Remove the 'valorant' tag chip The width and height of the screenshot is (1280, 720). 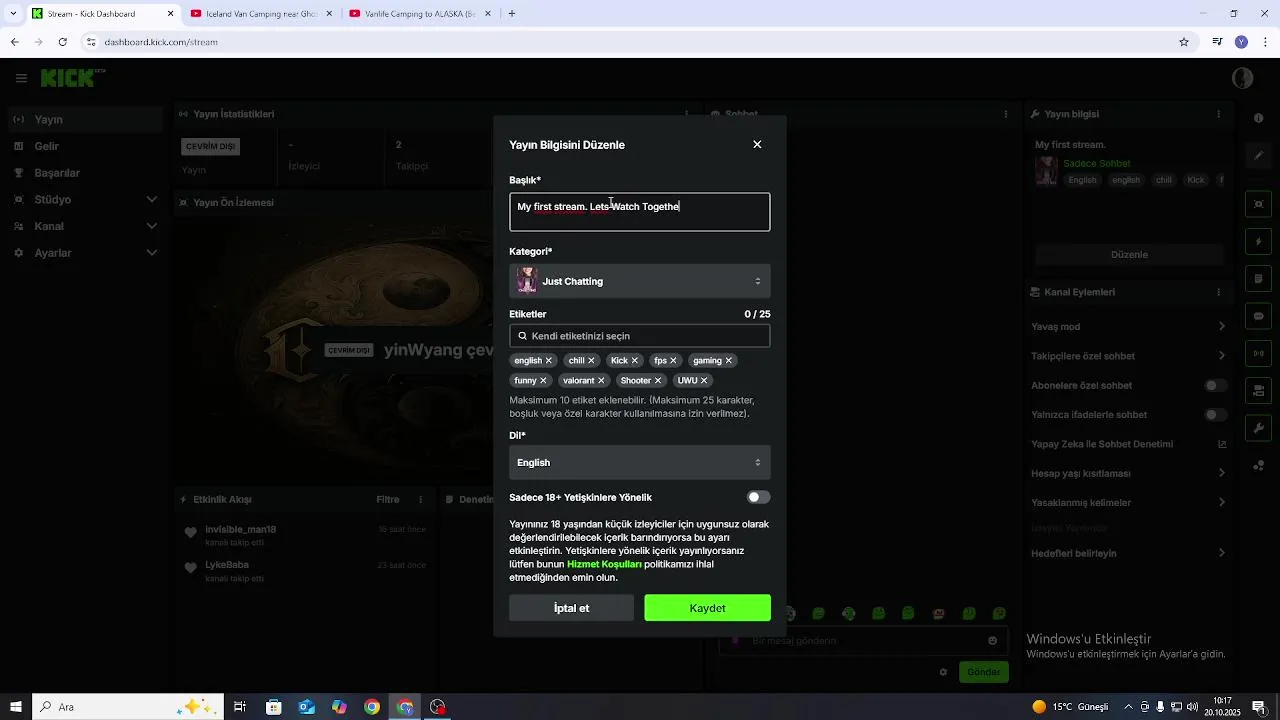click(601, 380)
